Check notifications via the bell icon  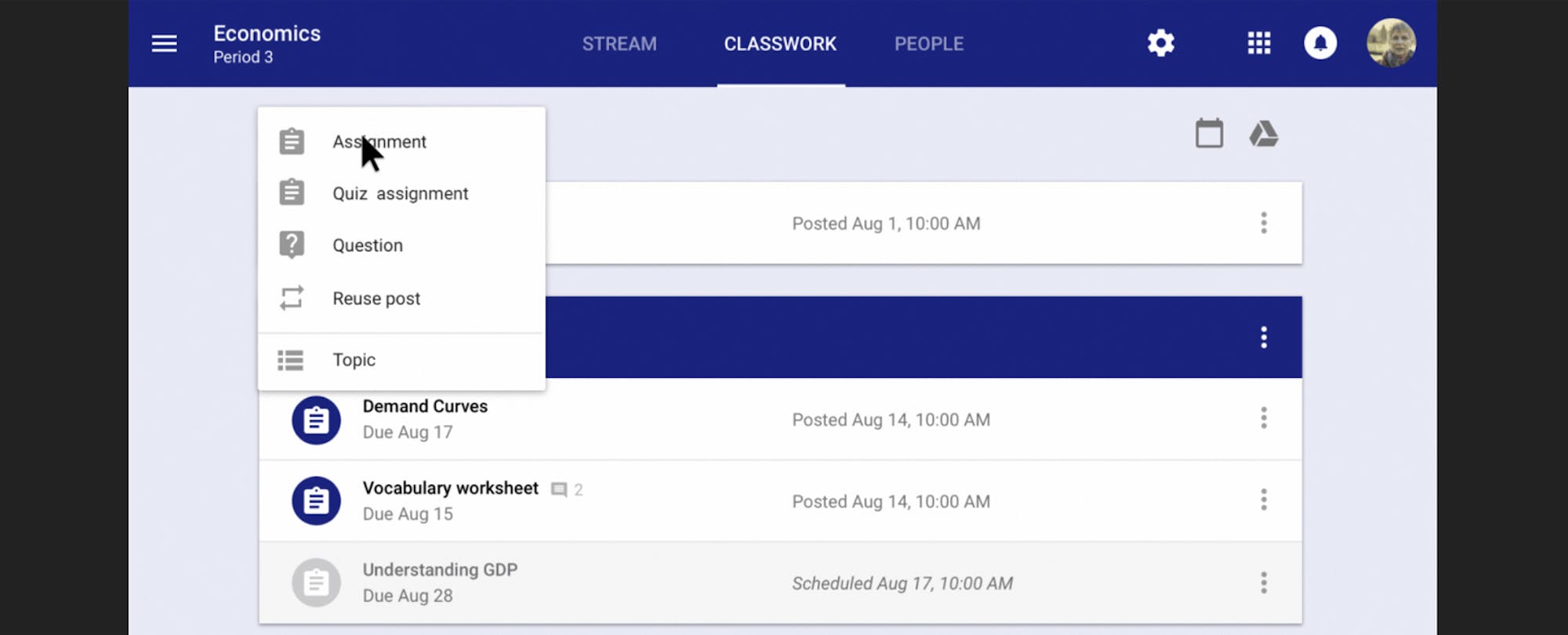point(1321,43)
